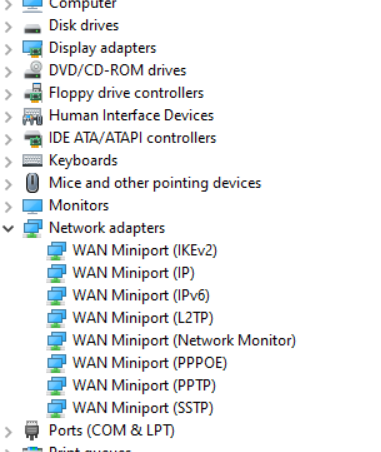Select WAN Miniport (L2TP) entry
381x452 pixels.
point(143,318)
